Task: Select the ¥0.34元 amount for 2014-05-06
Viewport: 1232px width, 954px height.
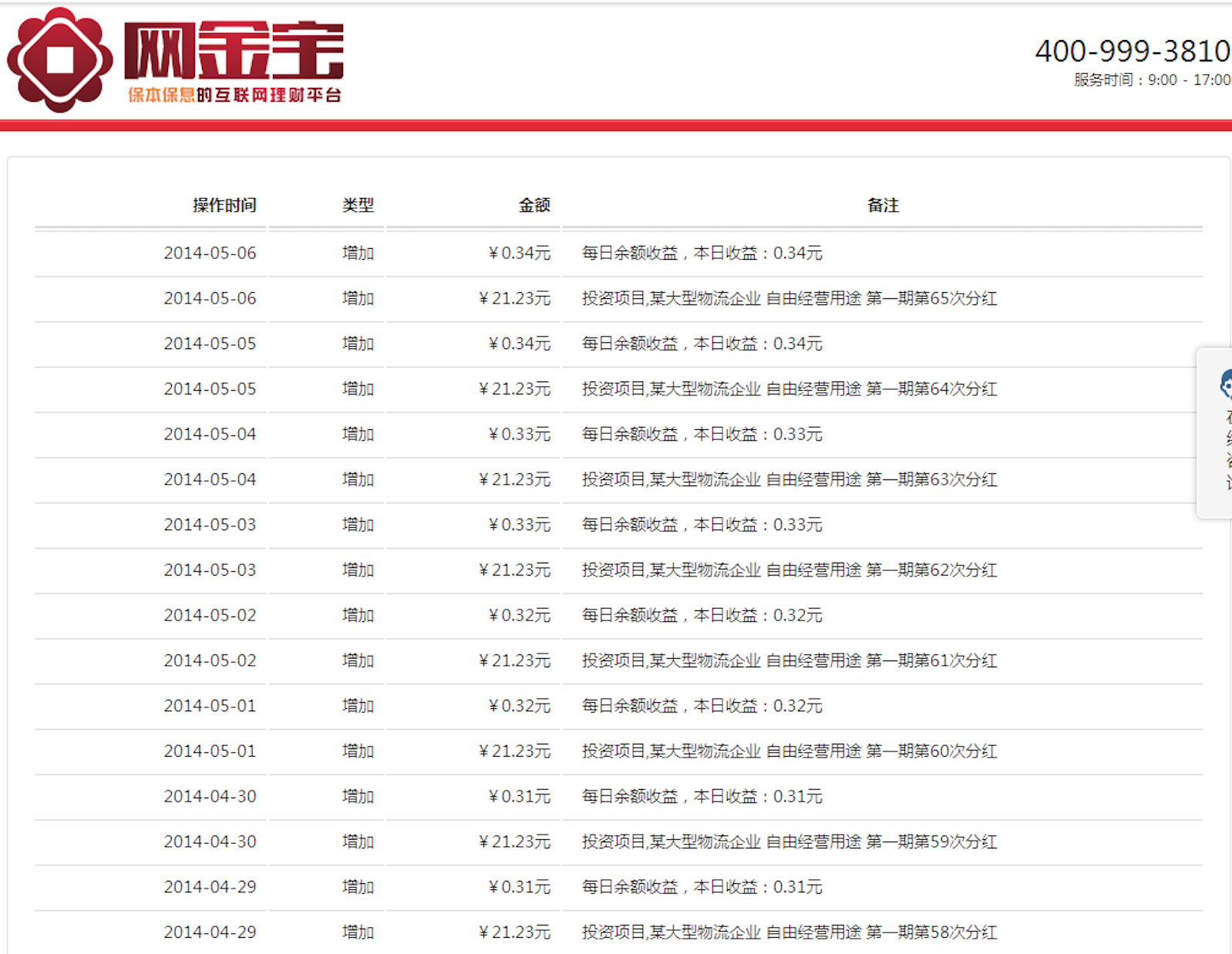Action: (x=520, y=253)
